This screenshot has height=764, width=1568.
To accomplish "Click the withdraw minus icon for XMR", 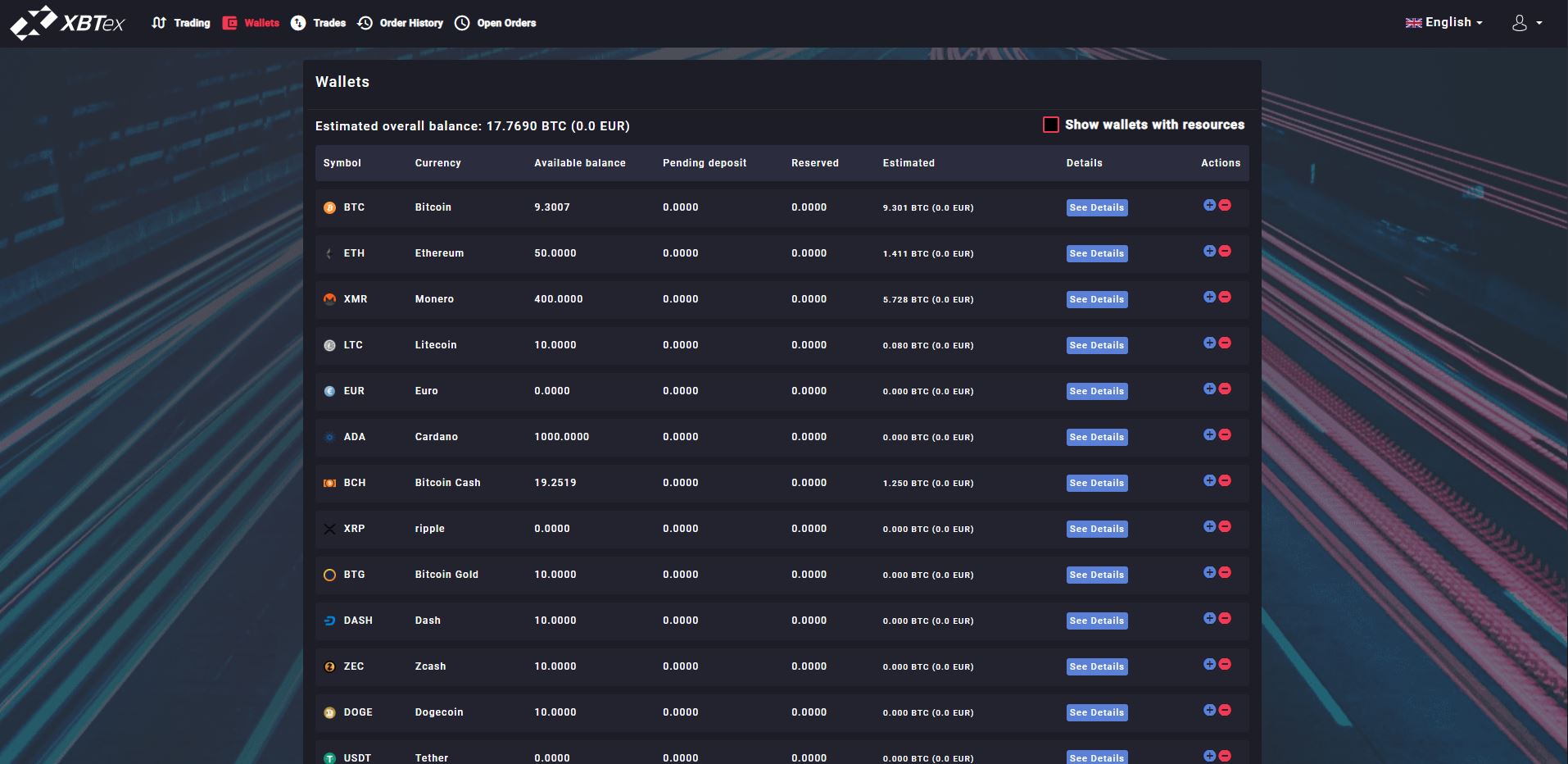I will [1225, 297].
